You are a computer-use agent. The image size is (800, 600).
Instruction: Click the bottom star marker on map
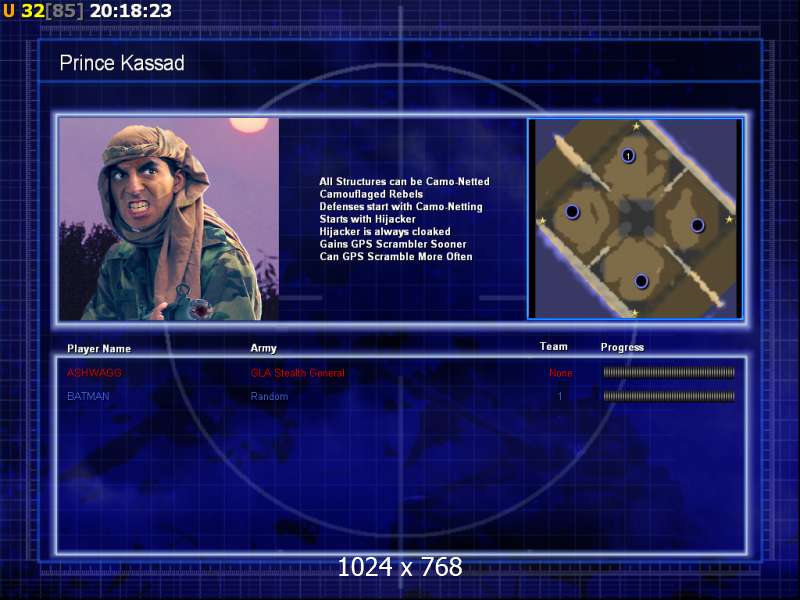pos(635,312)
